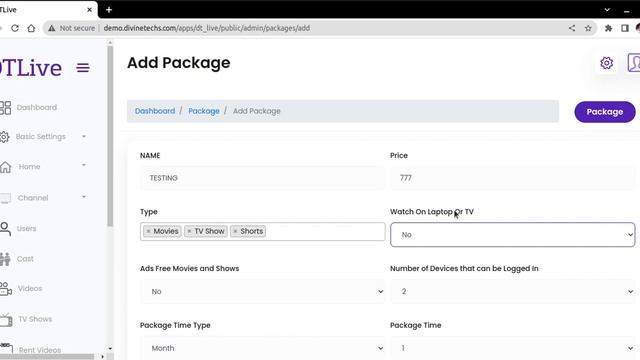Open the Watch On Laptop Or TV dropdown
Screen dimensions: 640x360
(x=513, y=235)
